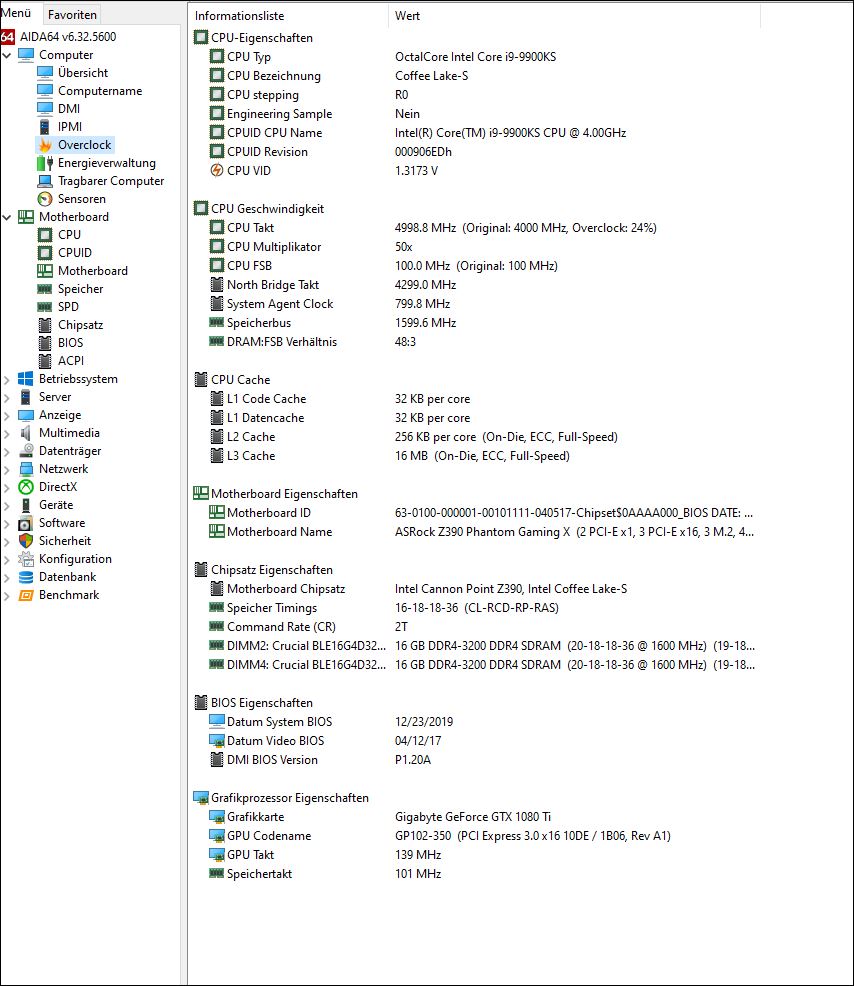Click the Multimedia speaker icon
Viewport: 854px width, 986px height.
(26, 433)
